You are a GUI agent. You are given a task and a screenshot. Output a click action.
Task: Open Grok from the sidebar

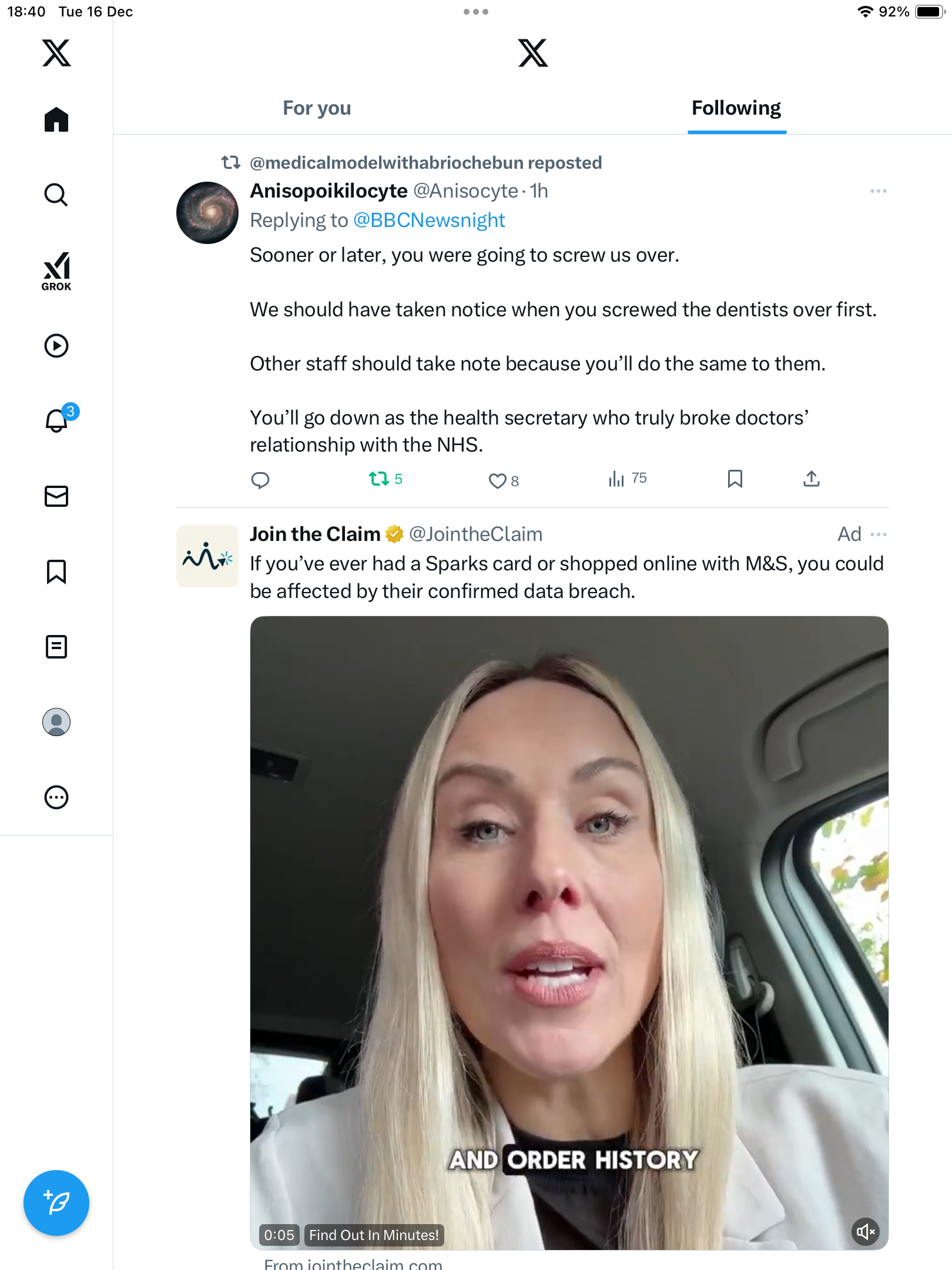(x=56, y=271)
